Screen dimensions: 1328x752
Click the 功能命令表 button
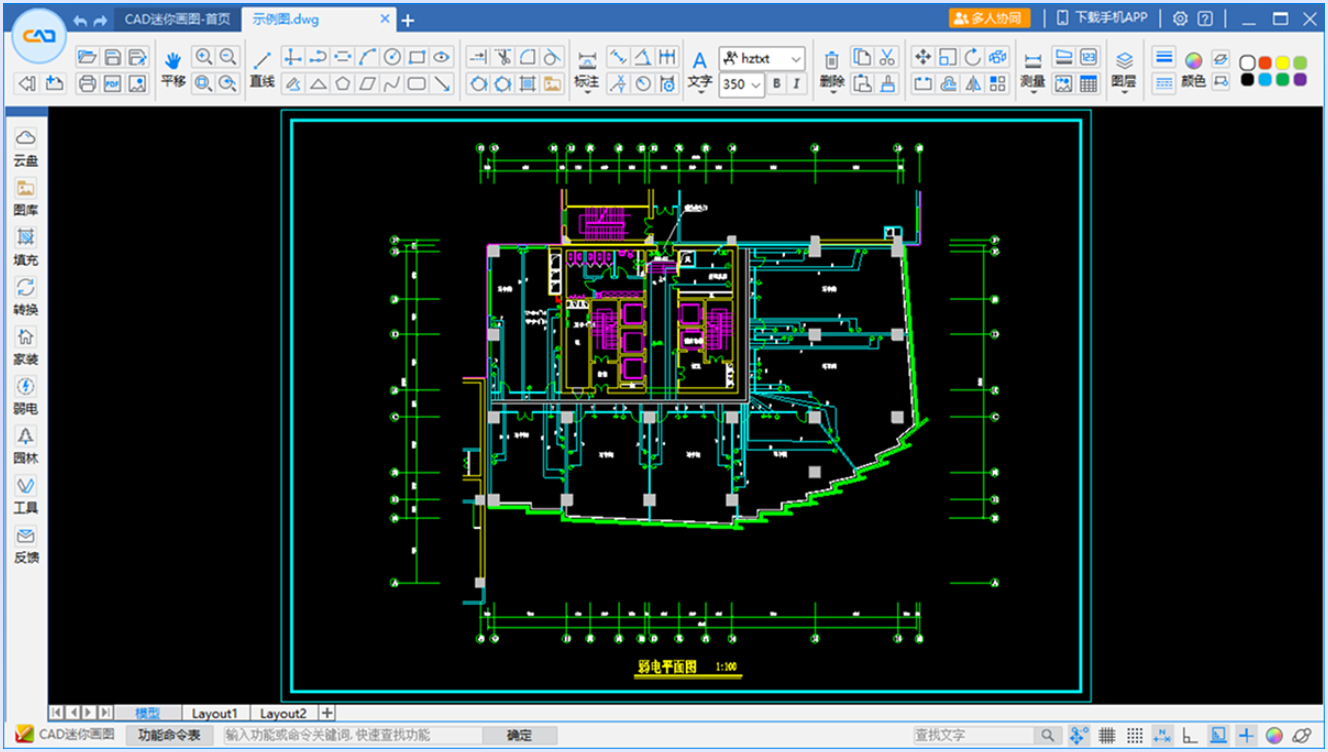point(169,735)
